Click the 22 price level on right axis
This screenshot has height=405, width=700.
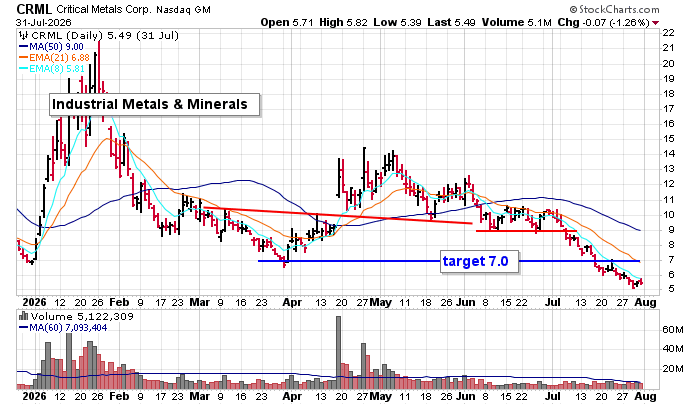(668, 33)
